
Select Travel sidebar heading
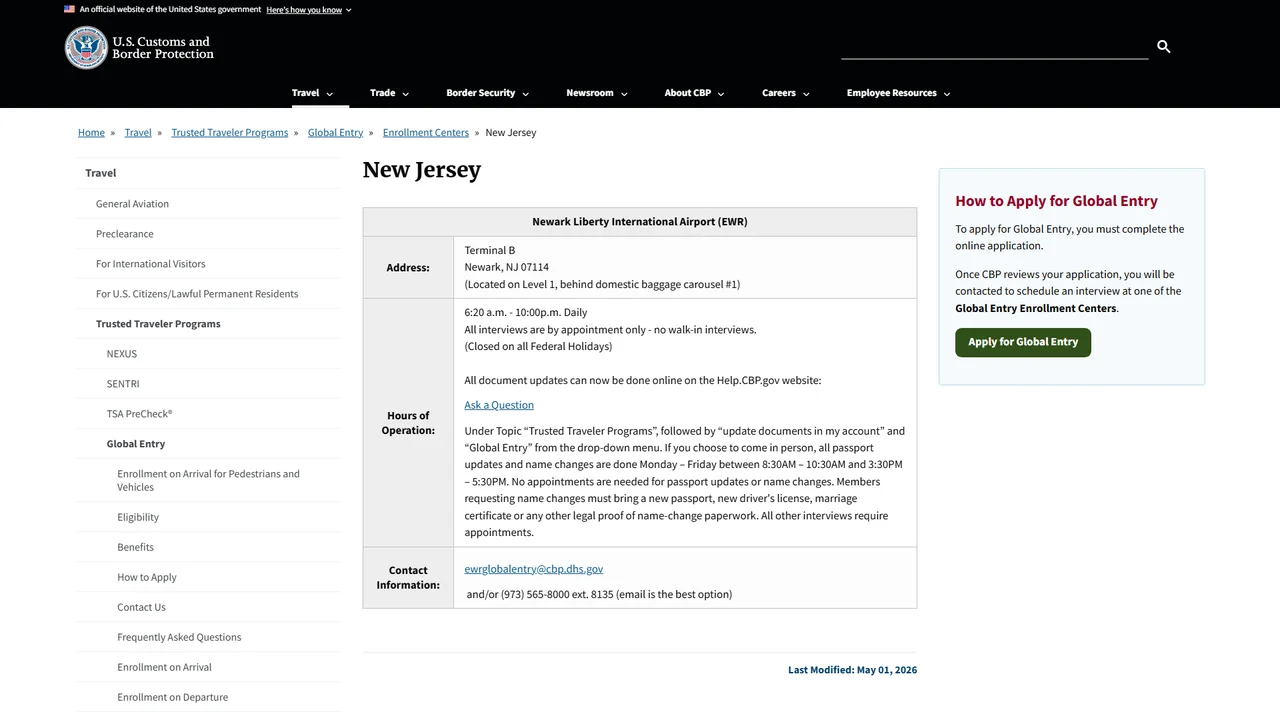[x=208, y=173]
